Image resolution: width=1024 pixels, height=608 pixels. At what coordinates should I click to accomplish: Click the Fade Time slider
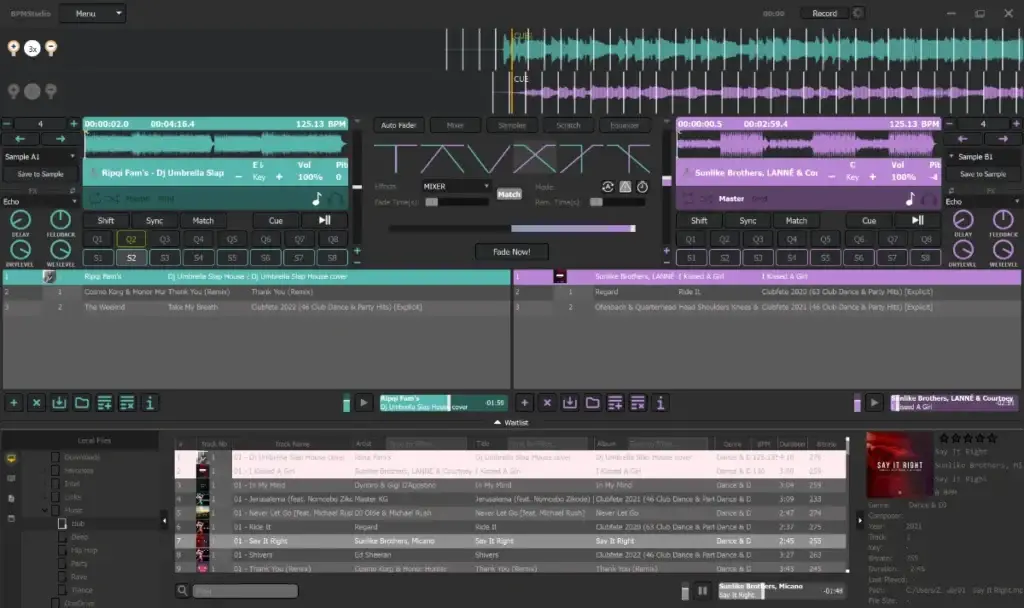tap(456, 202)
